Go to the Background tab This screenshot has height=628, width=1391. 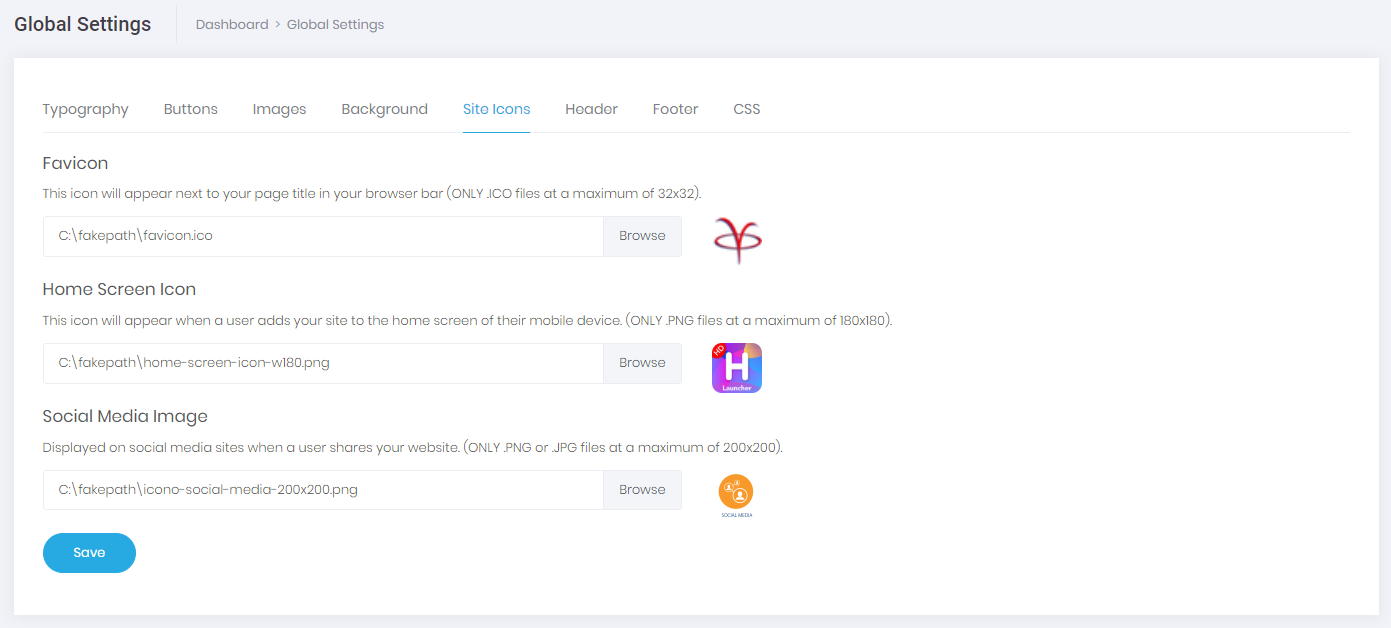[x=384, y=109]
